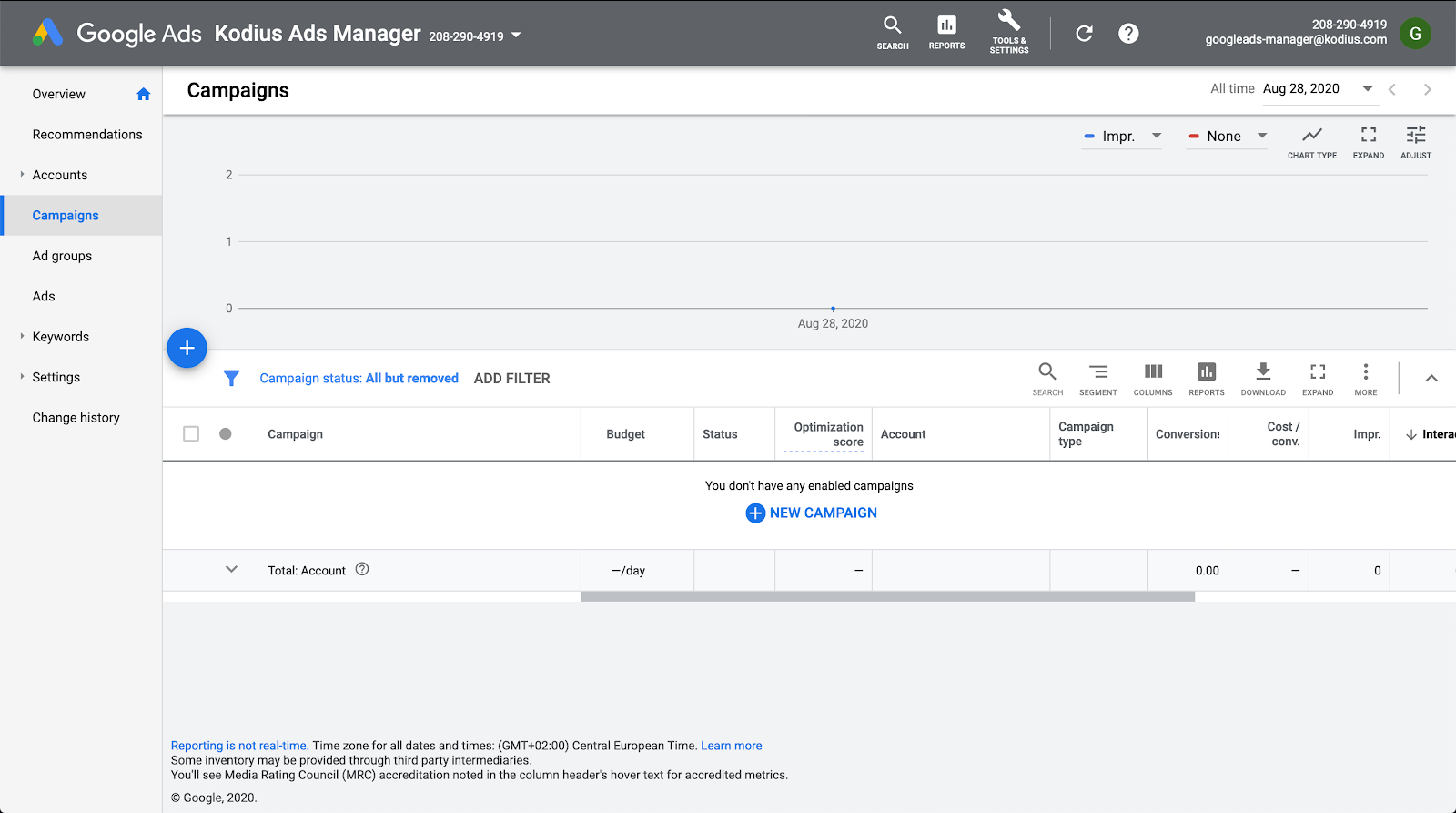The image size is (1456, 813).
Task: Click the horizontal table scrollbar
Action: point(888,597)
